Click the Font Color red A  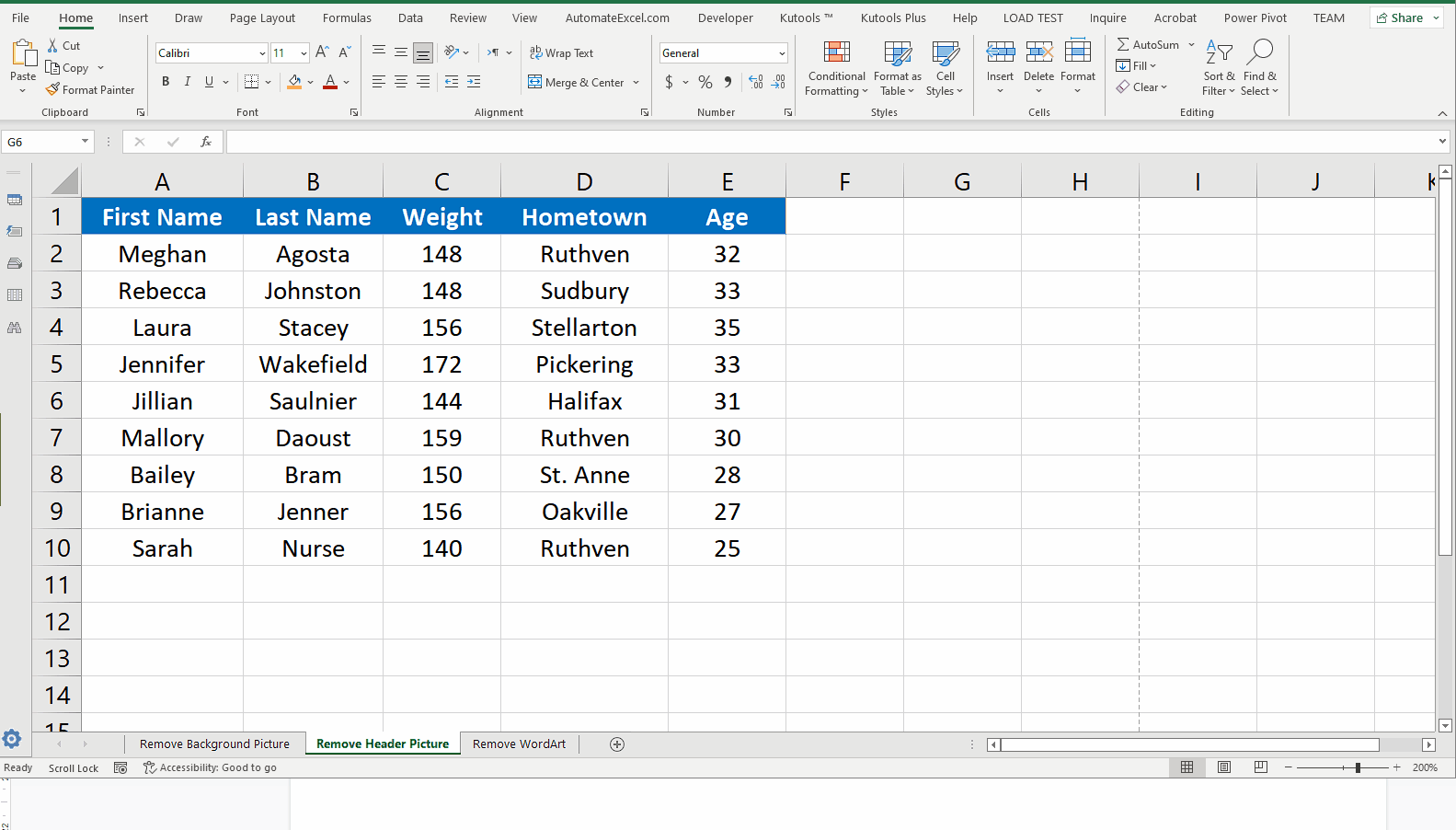tap(330, 82)
